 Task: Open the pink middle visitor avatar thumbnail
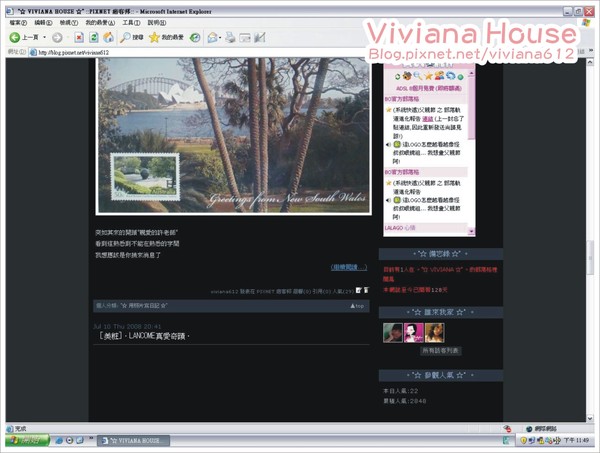[414, 332]
